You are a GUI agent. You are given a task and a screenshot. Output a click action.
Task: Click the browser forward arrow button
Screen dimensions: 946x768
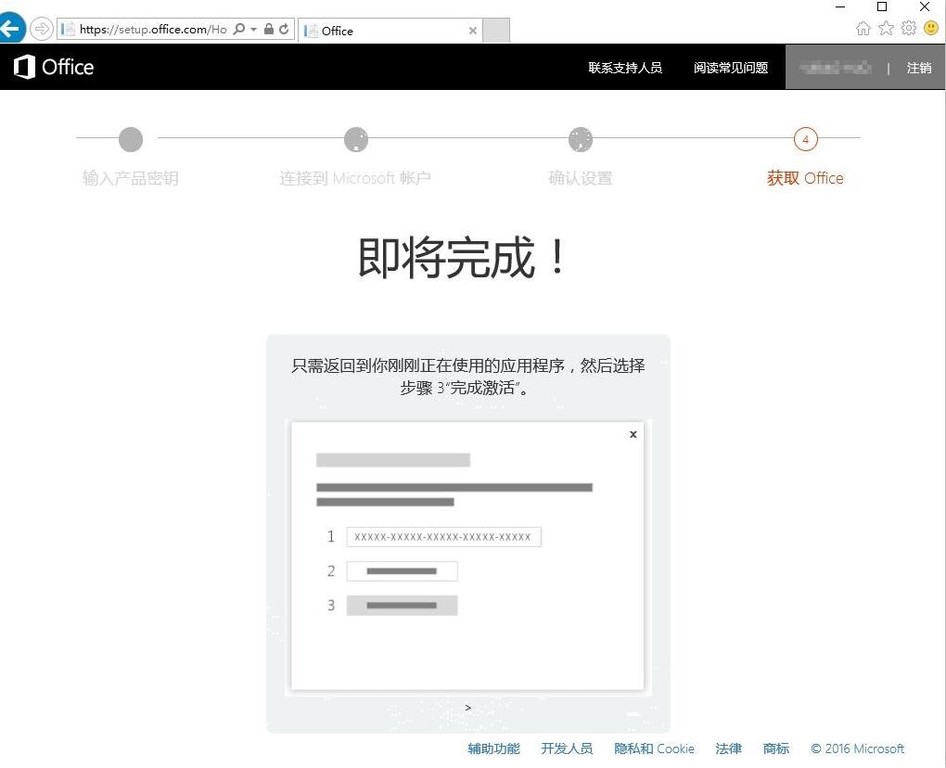41,29
